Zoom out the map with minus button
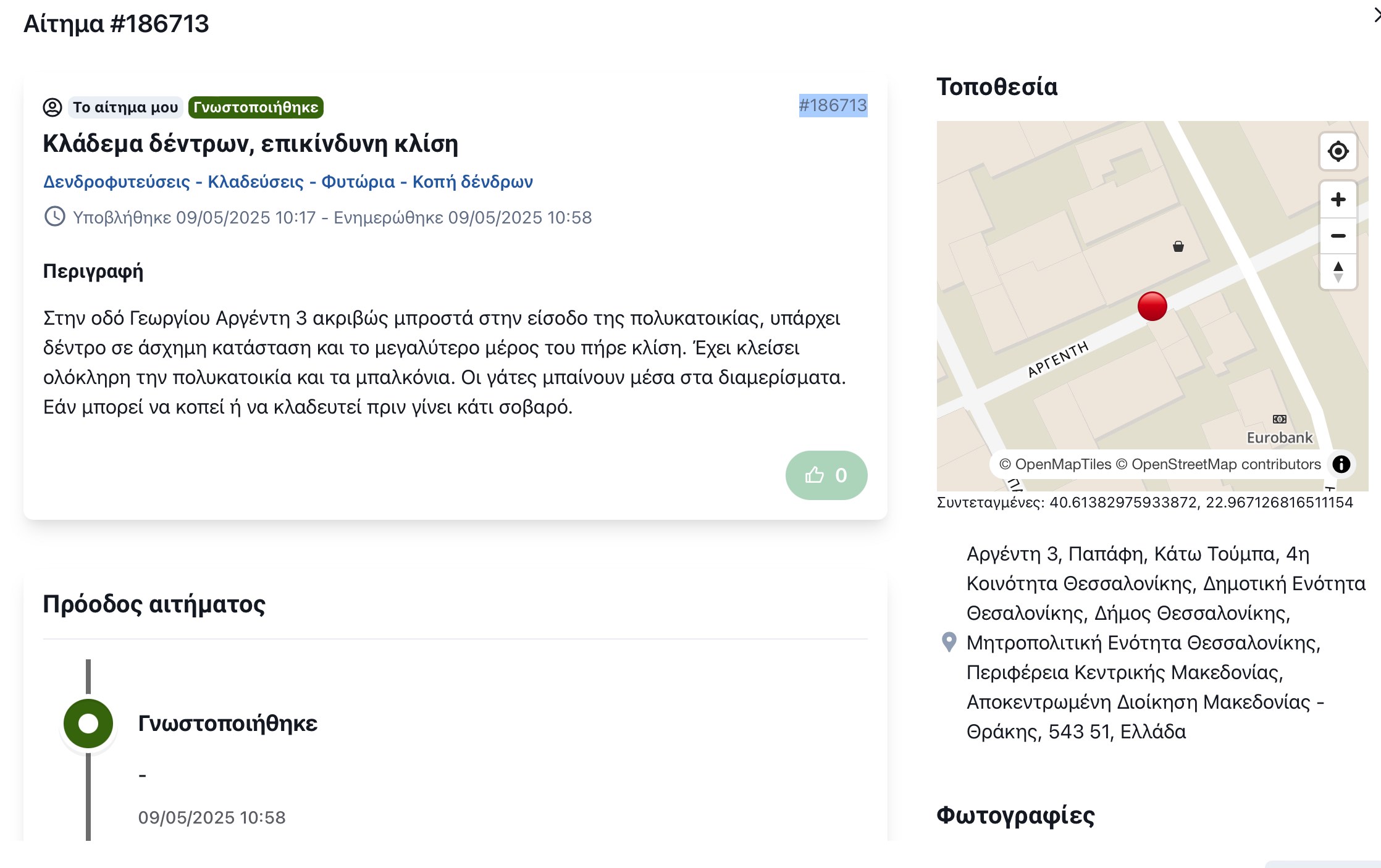 coord(1338,236)
